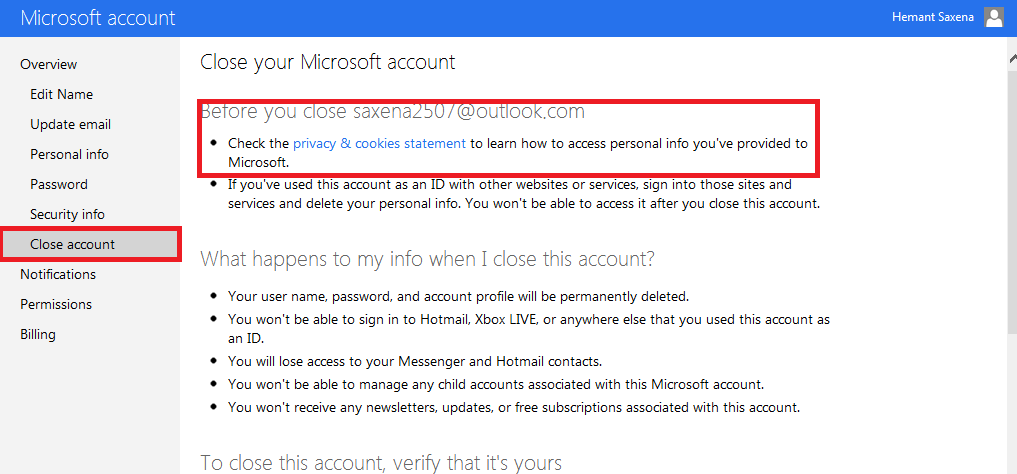
Task: Click the scrollbar up arrow
Action: [1011, 59]
